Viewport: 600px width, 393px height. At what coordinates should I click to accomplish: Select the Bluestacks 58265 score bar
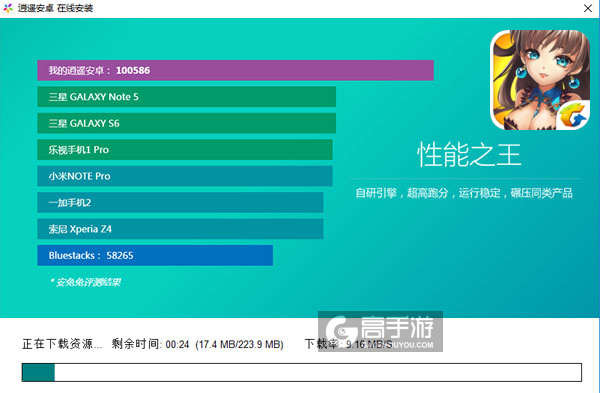coord(155,255)
